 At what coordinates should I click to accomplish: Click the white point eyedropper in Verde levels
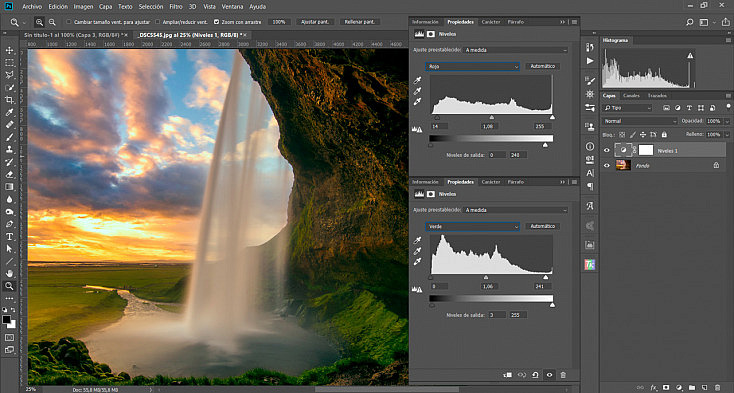418,262
